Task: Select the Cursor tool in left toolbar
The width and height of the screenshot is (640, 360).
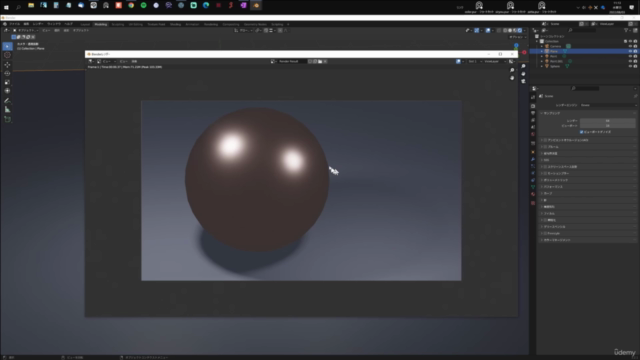Action: click(7, 55)
